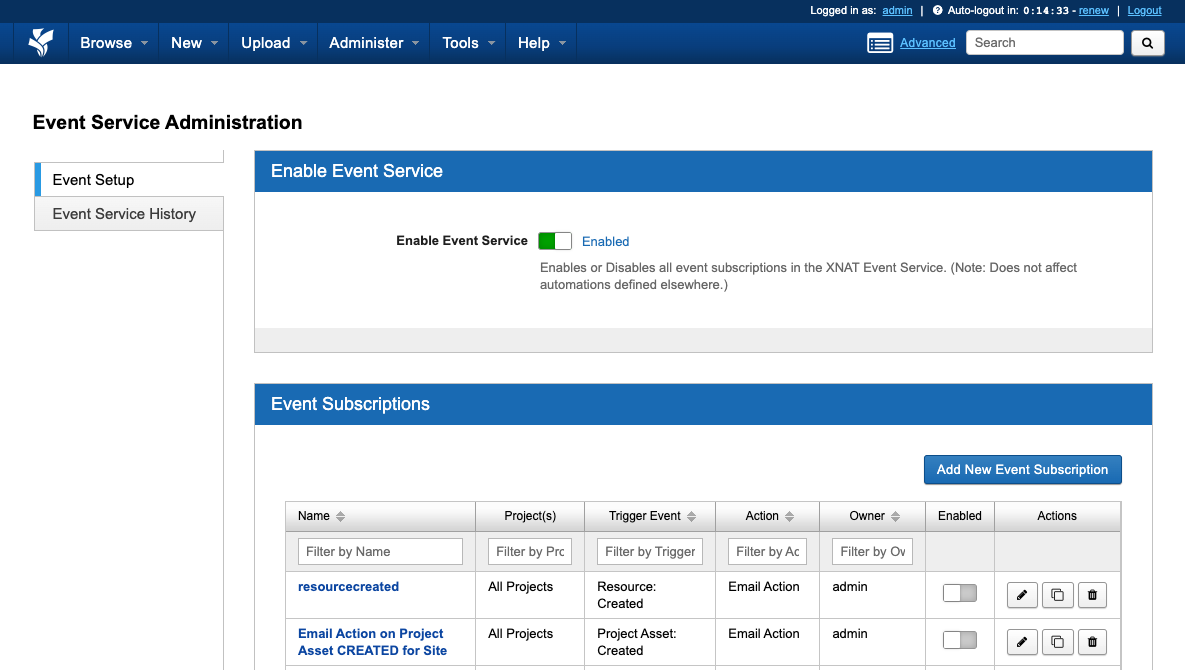
Task: Click the XNAT home logo icon
Action: 40,43
